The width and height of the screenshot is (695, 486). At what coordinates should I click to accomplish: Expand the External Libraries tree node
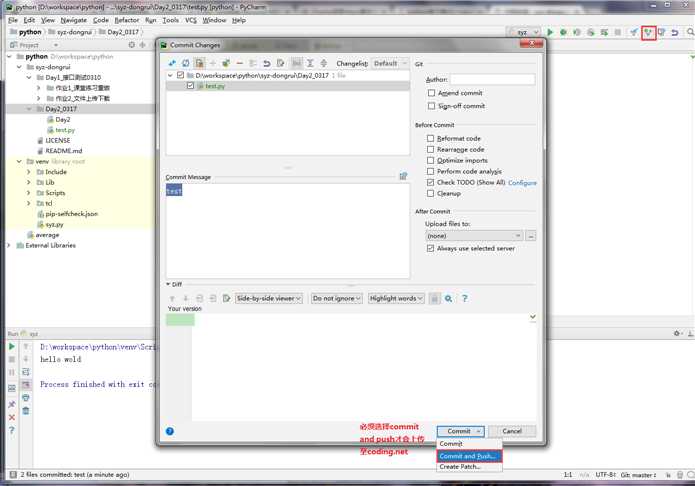point(9,245)
